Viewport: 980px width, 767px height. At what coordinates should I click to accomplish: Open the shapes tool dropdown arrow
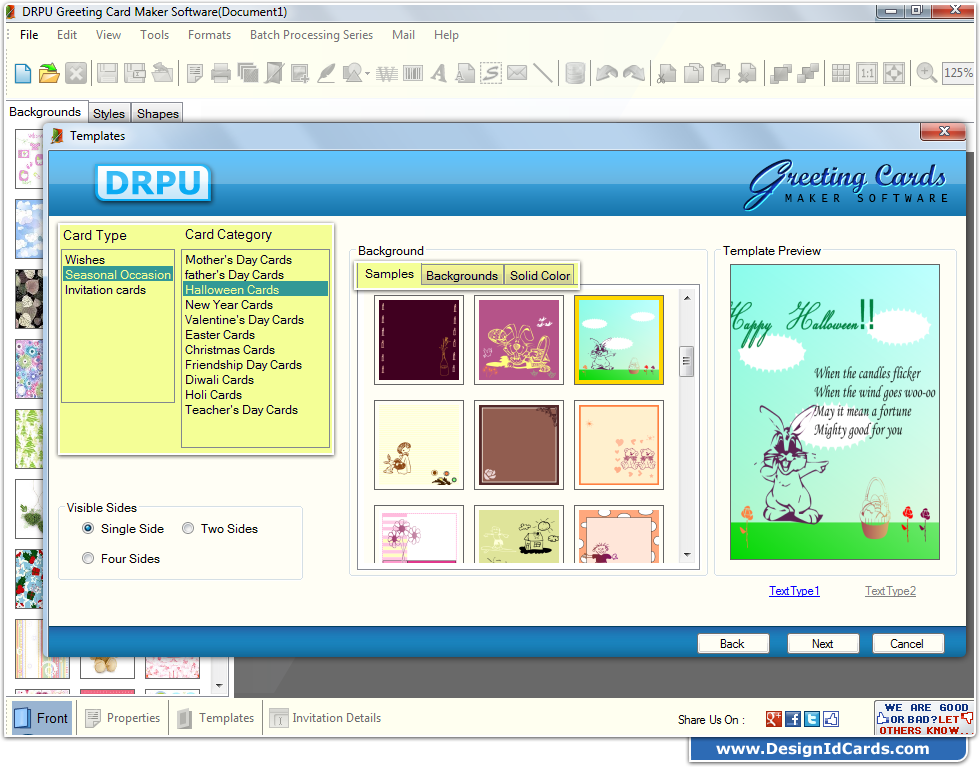[x=368, y=74]
